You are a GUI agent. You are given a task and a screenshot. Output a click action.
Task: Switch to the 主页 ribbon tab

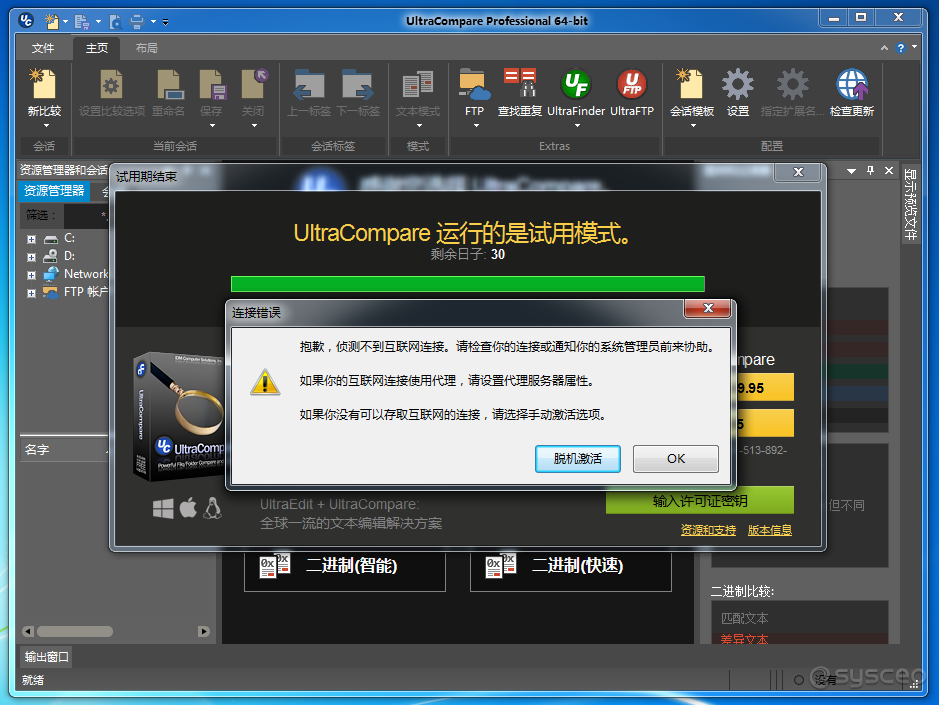96,48
